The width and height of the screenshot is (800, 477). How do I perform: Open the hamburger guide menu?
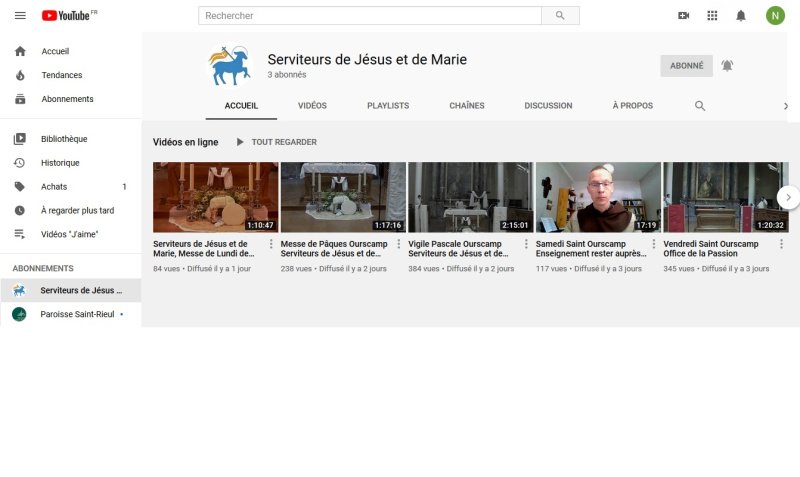point(20,15)
